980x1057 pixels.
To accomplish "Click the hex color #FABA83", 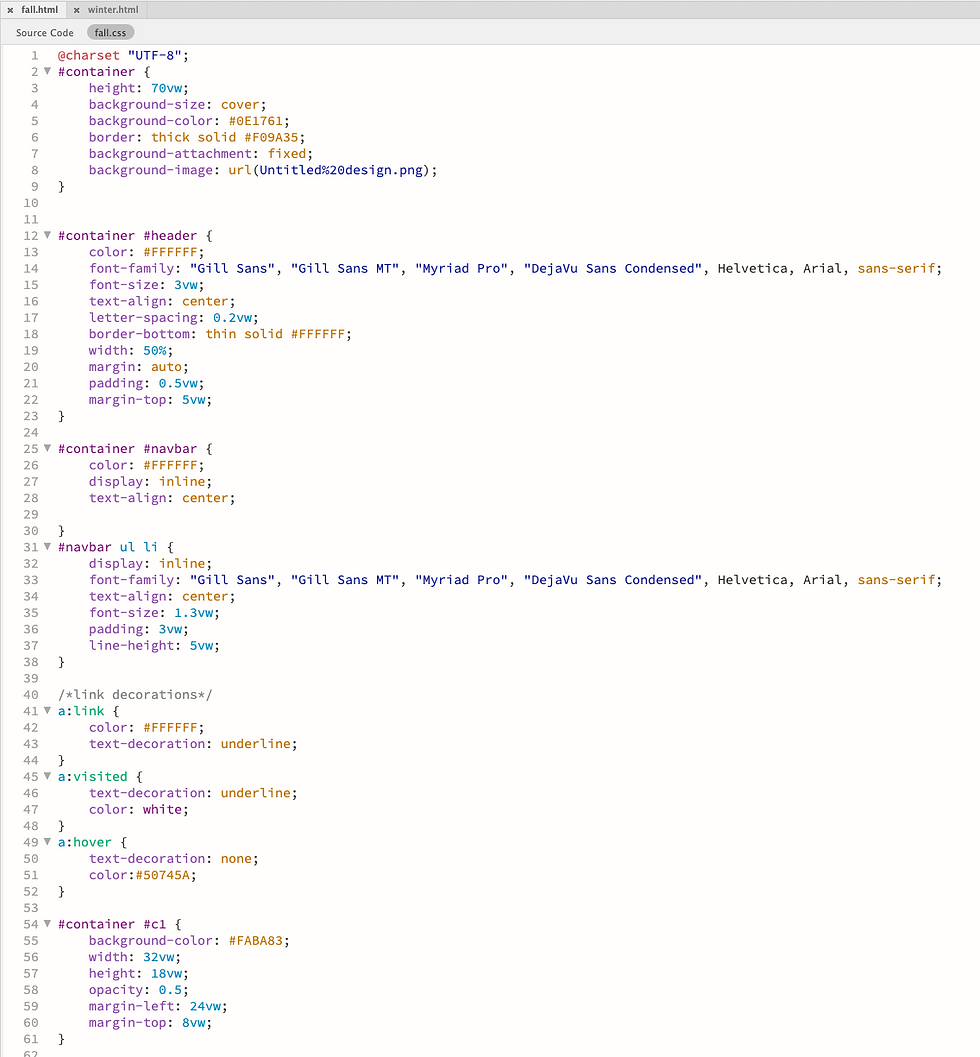I will 257,940.
